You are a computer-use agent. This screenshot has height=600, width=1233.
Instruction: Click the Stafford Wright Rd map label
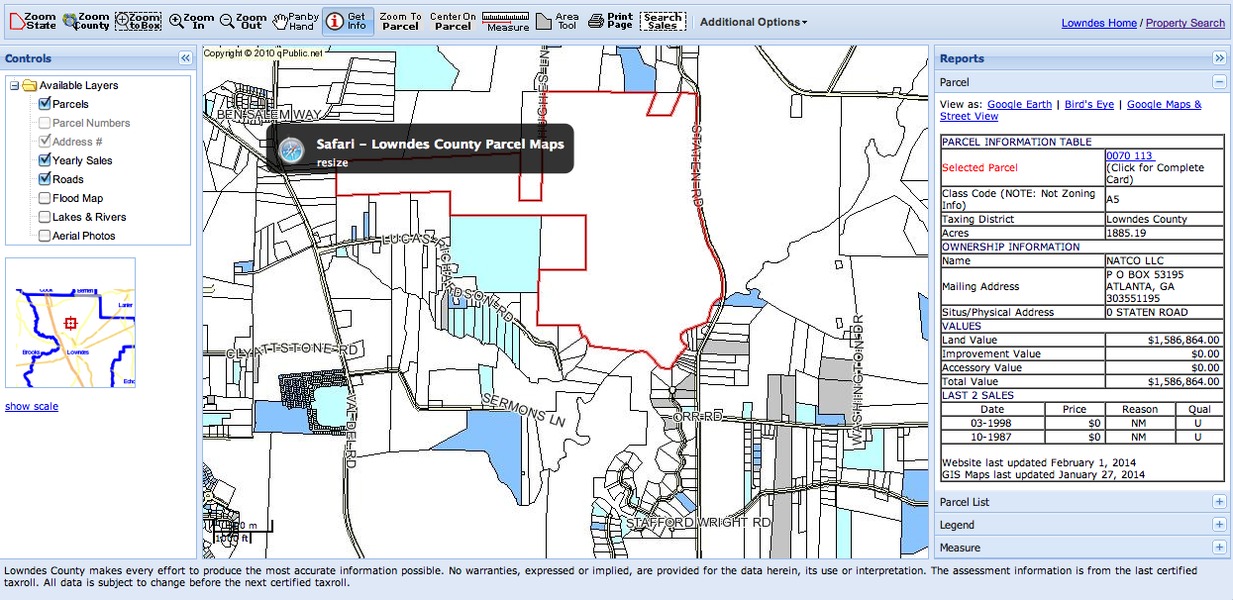pyautogui.click(x=698, y=523)
